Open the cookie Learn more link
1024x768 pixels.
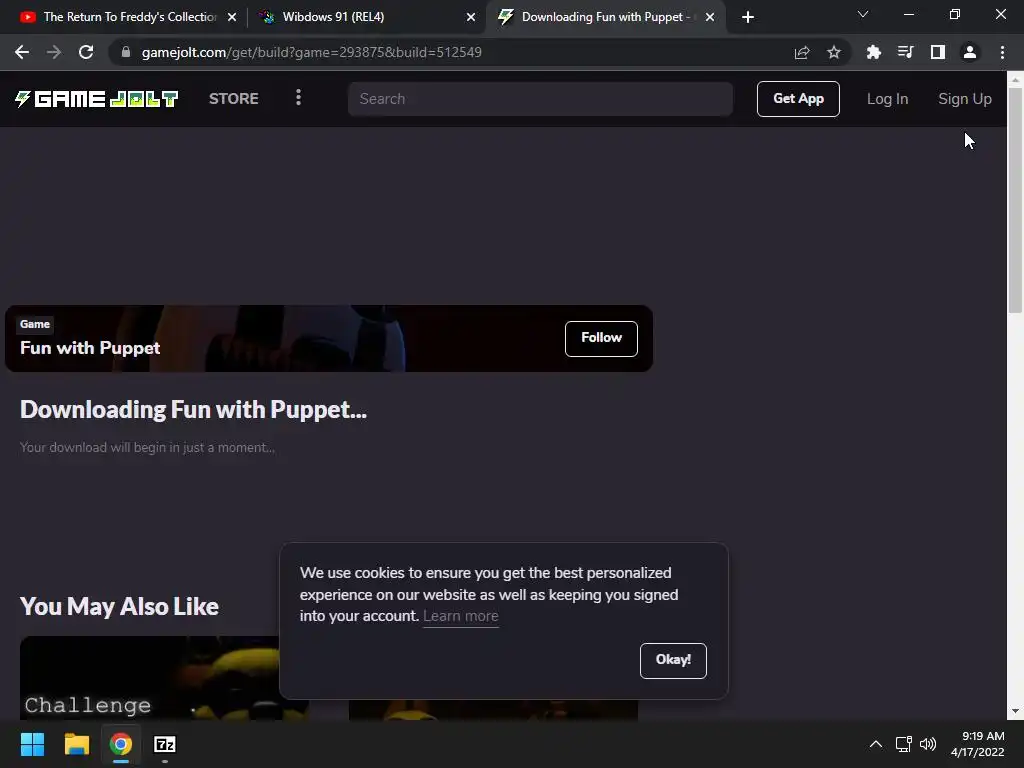[460, 616]
